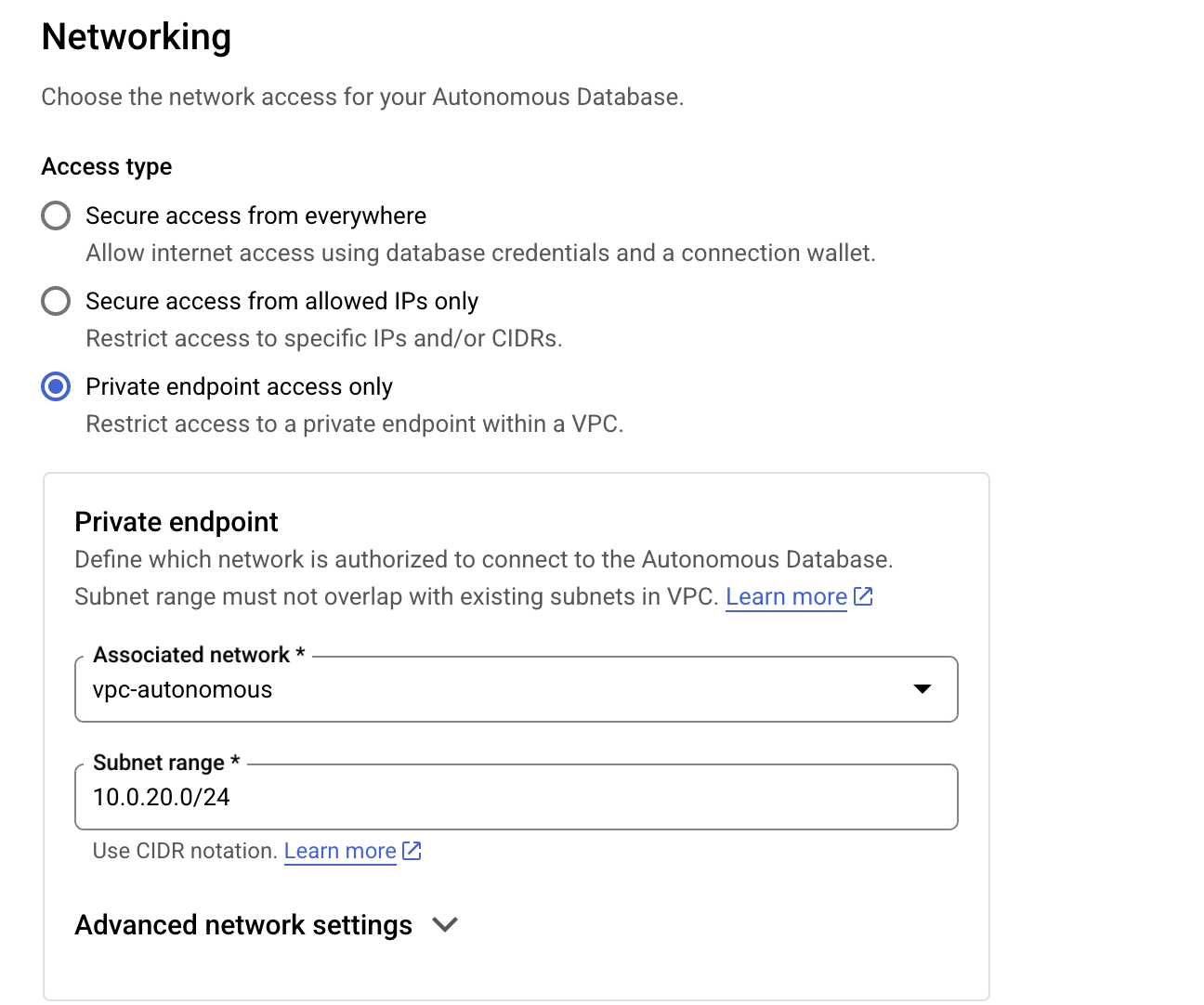
Task: Choose Secure access from allowed IPs only
Action: coord(56,301)
